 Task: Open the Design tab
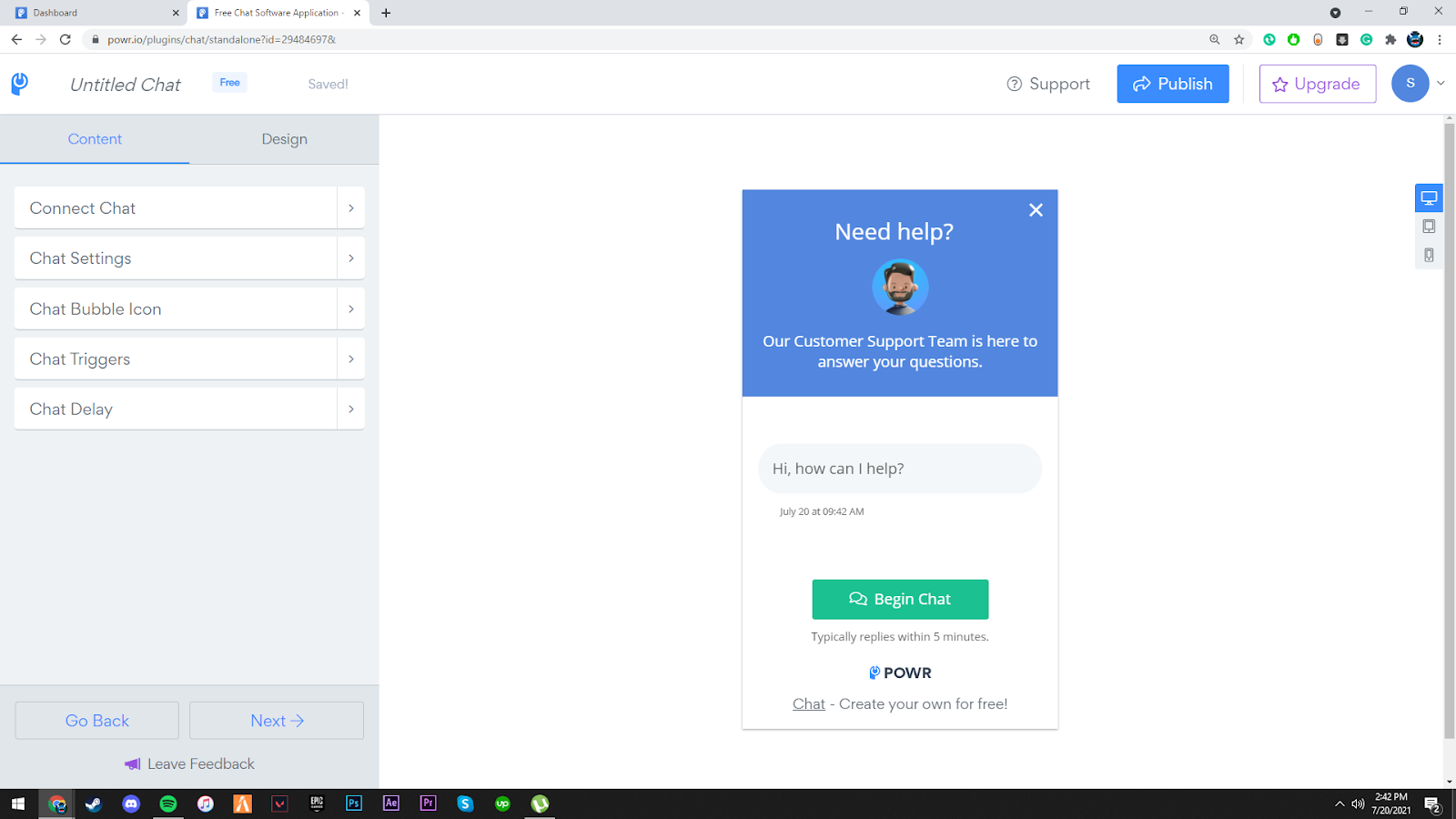click(x=284, y=139)
